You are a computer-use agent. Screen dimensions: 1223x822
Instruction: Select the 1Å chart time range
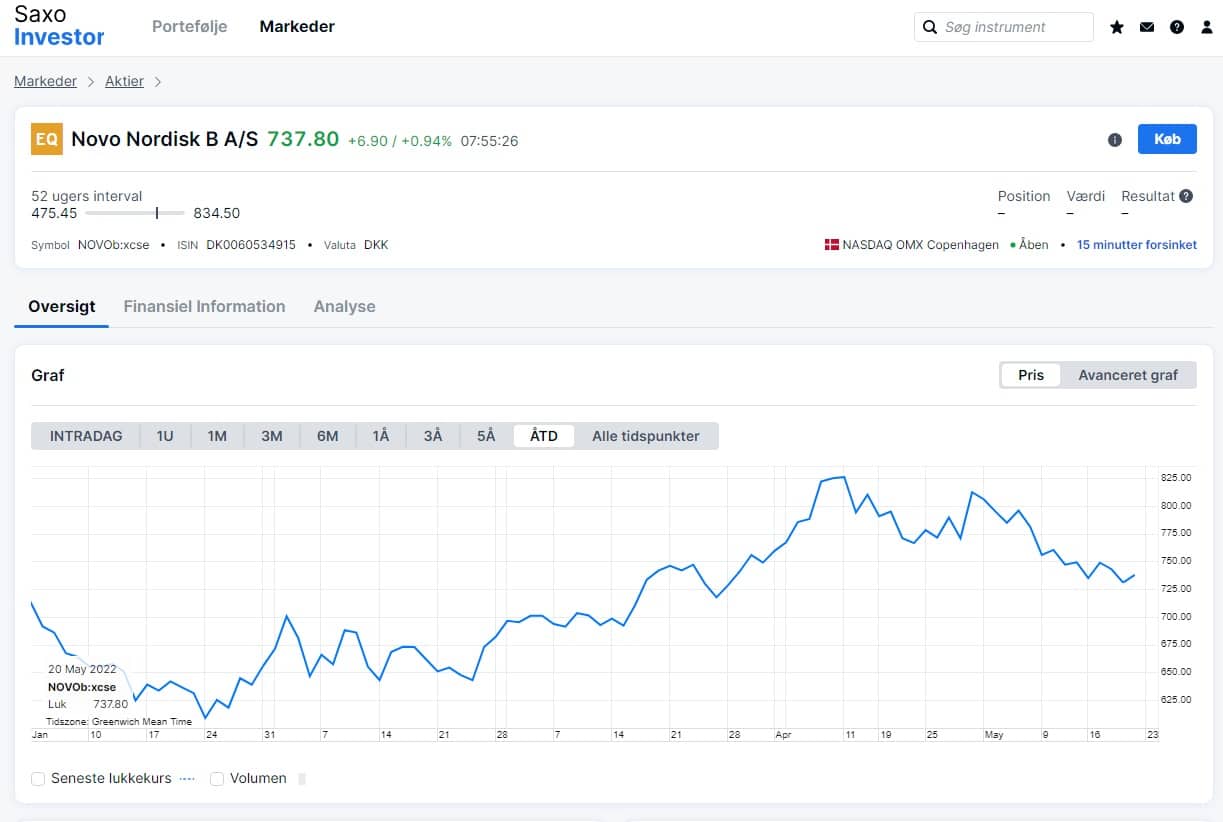tap(380, 436)
